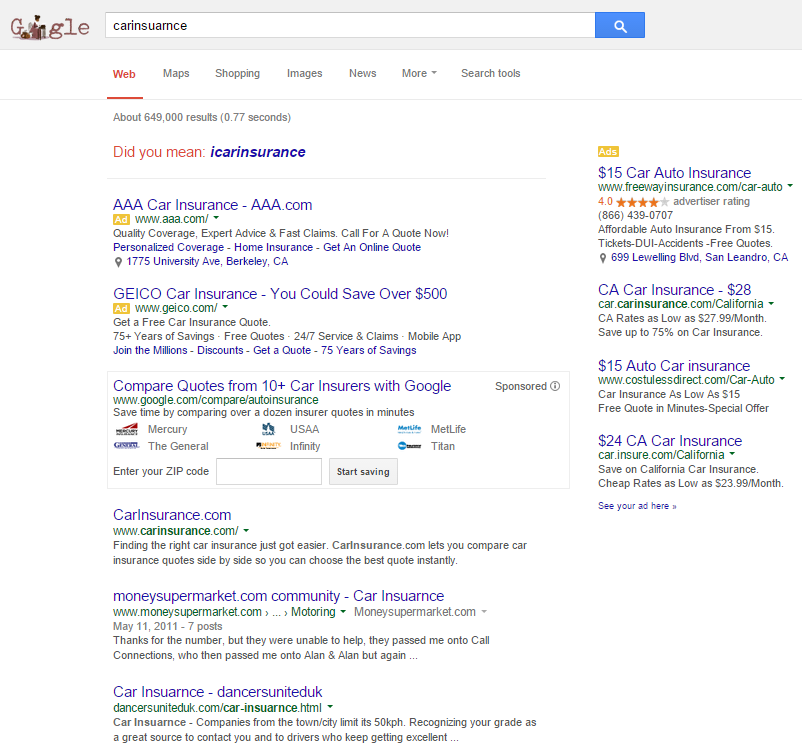Click the Google doodle logo
The height and width of the screenshot is (751, 802).
tap(50, 27)
